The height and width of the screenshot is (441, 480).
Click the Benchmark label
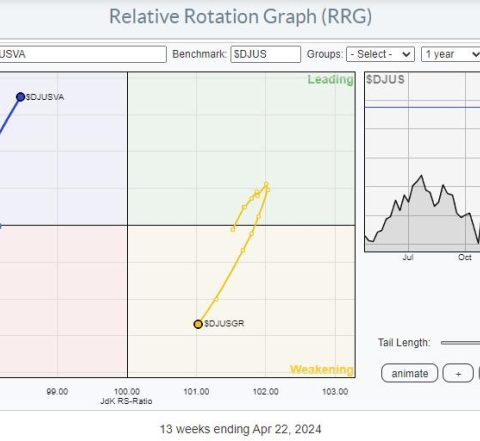tap(199, 54)
